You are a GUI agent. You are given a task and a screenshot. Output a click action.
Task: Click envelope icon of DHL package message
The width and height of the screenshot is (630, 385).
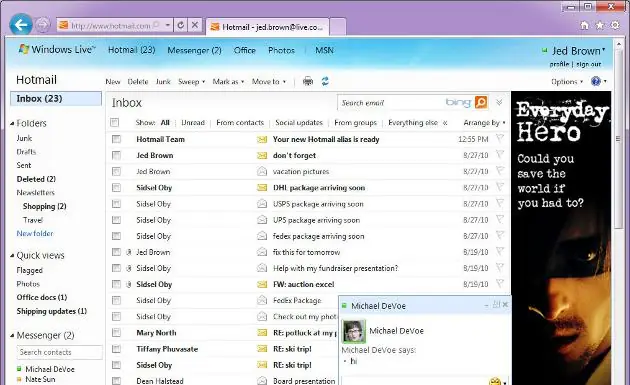[x=262, y=187]
